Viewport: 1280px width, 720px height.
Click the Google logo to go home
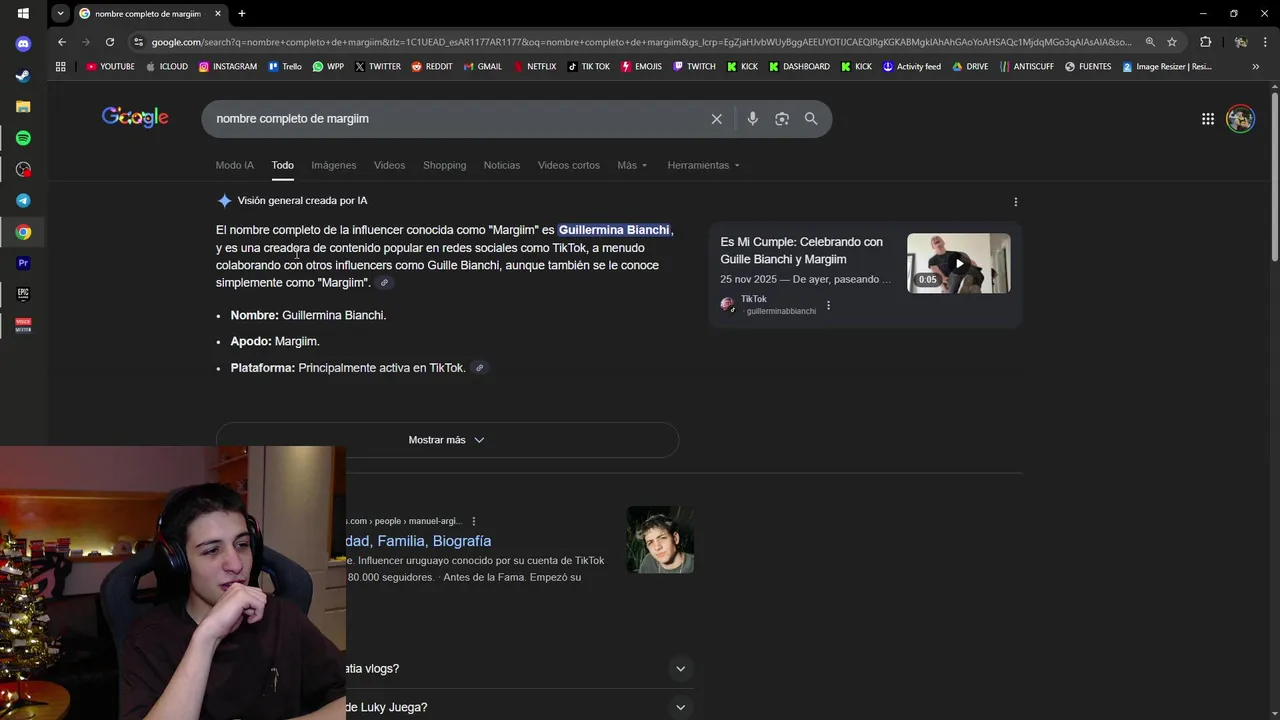point(135,118)
